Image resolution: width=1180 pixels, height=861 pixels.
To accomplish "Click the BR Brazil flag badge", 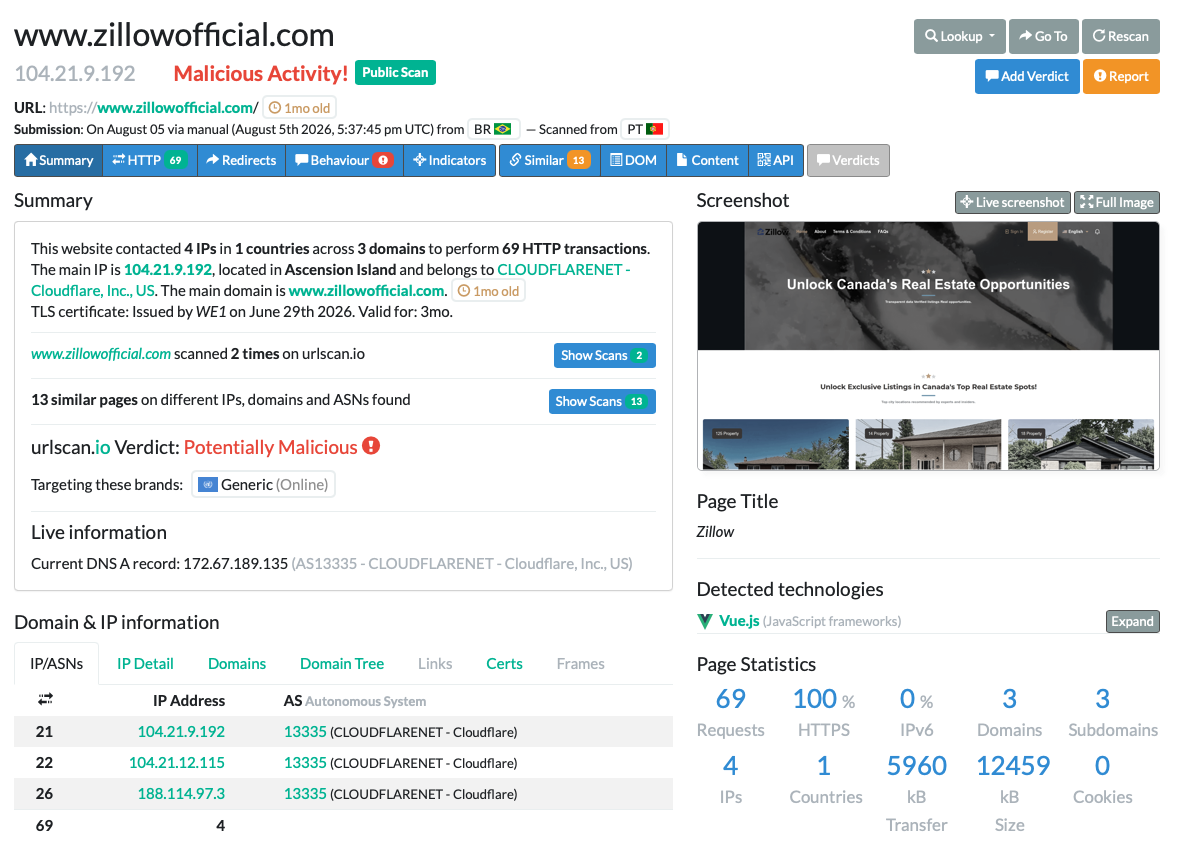I will pyautogui.click(x=493, y=129).
